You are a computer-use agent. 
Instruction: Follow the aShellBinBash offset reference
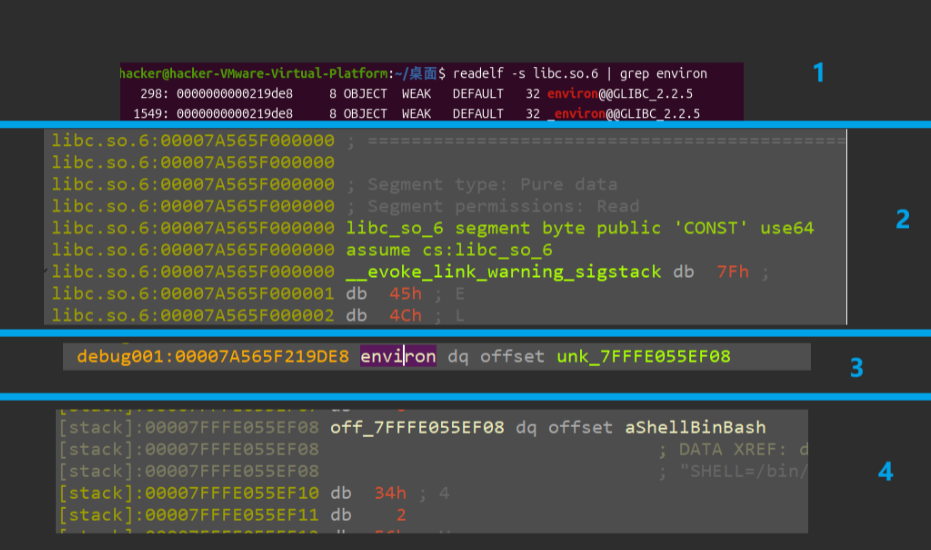[x=695, y=428]
